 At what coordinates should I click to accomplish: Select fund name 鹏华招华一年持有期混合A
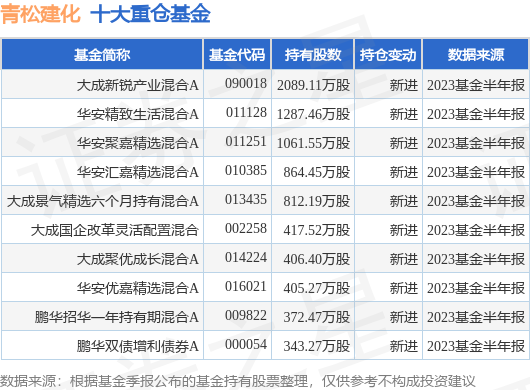[117, 317]
